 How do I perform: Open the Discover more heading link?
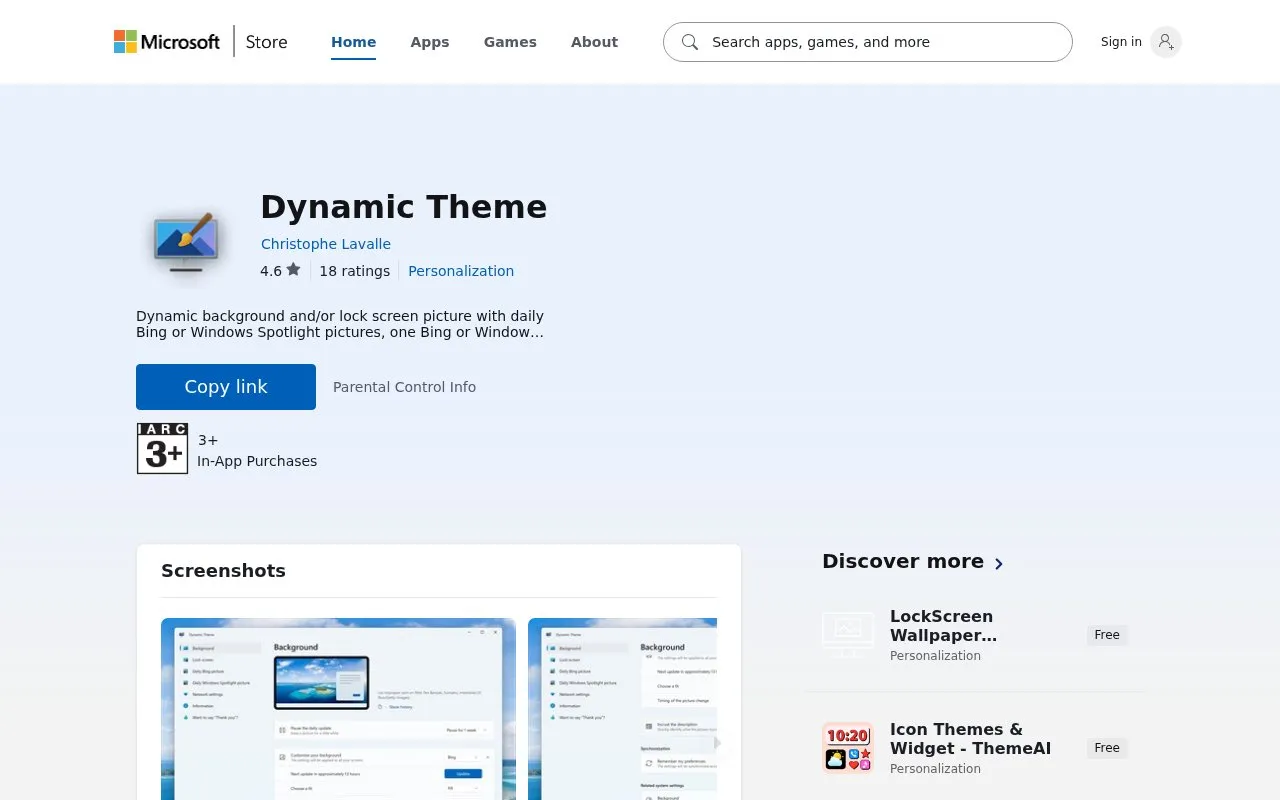coord(902,561)
